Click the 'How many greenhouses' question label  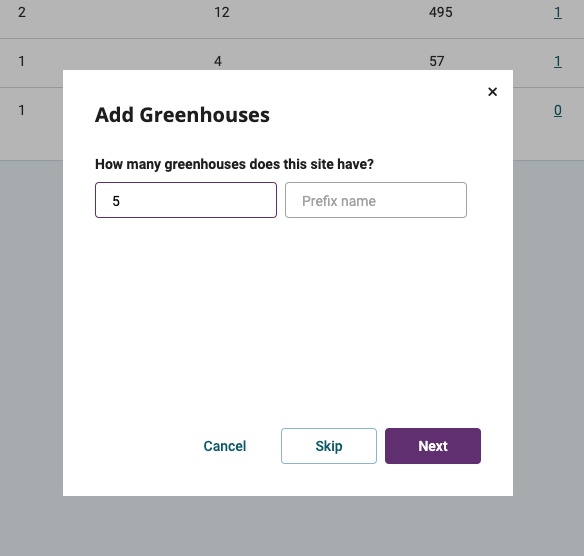[234, 164]
